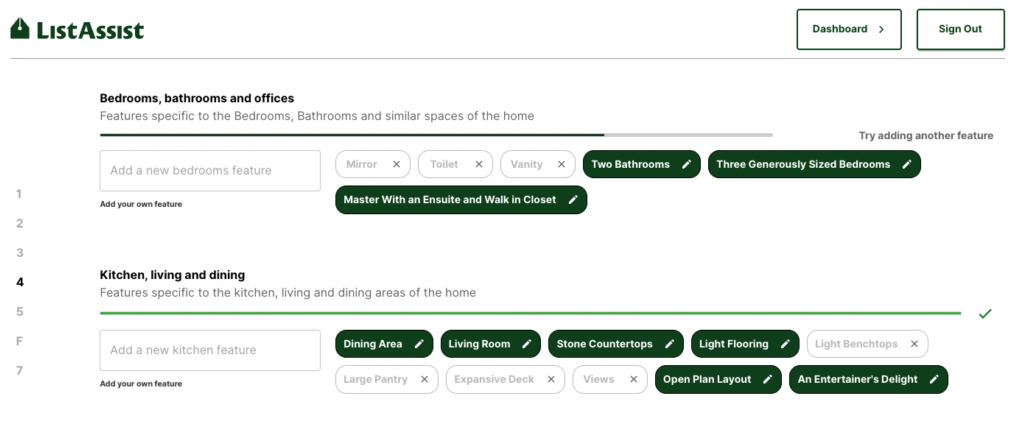Click the X icon on Mirror chip

click(396, 165)
